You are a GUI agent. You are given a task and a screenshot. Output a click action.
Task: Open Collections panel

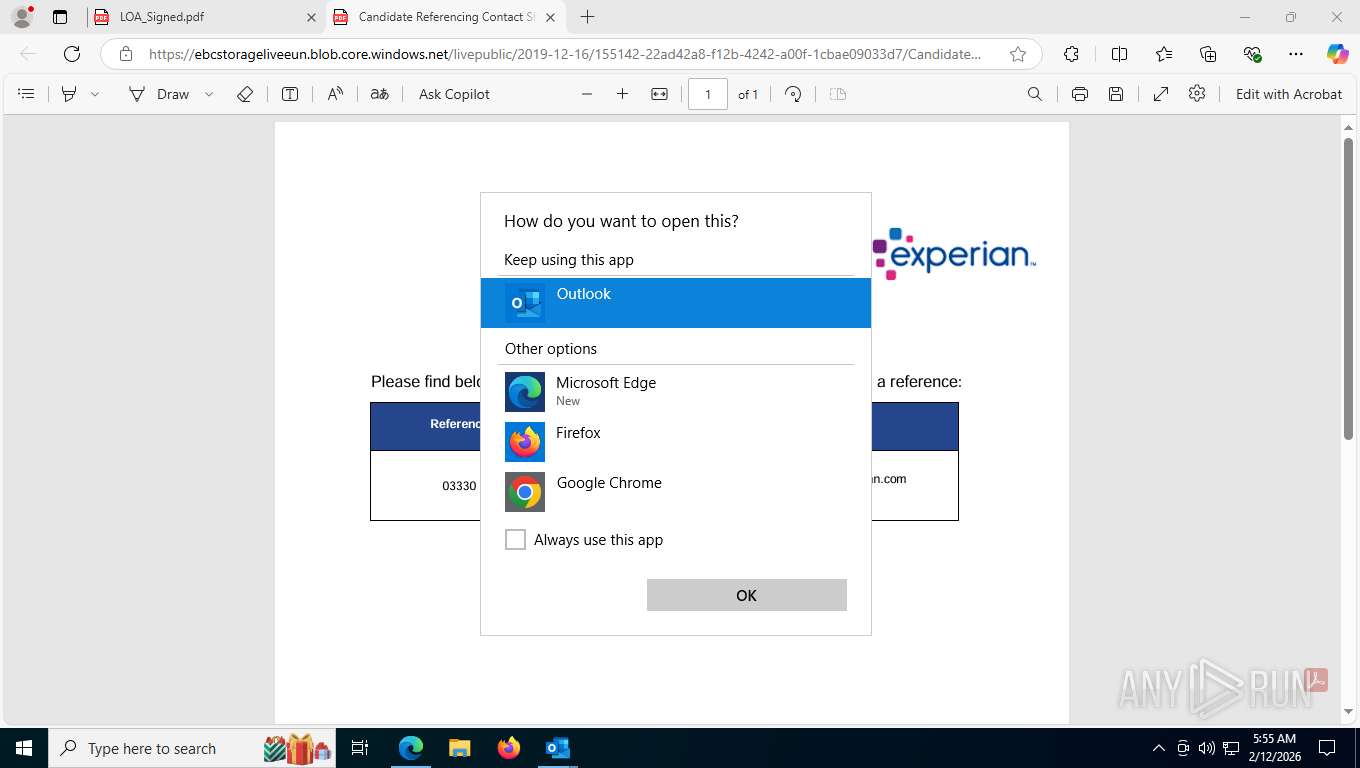(x=1208, y=54)
